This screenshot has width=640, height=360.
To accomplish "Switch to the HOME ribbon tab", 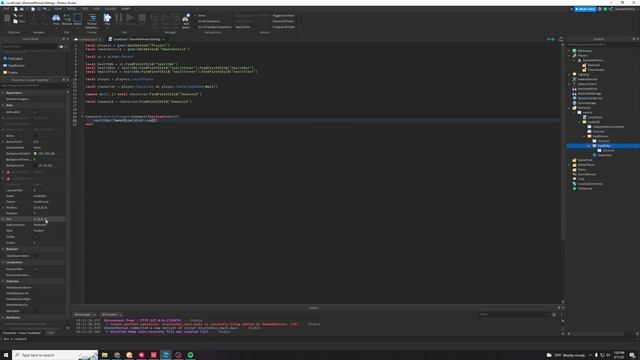I will click(58, 9).
